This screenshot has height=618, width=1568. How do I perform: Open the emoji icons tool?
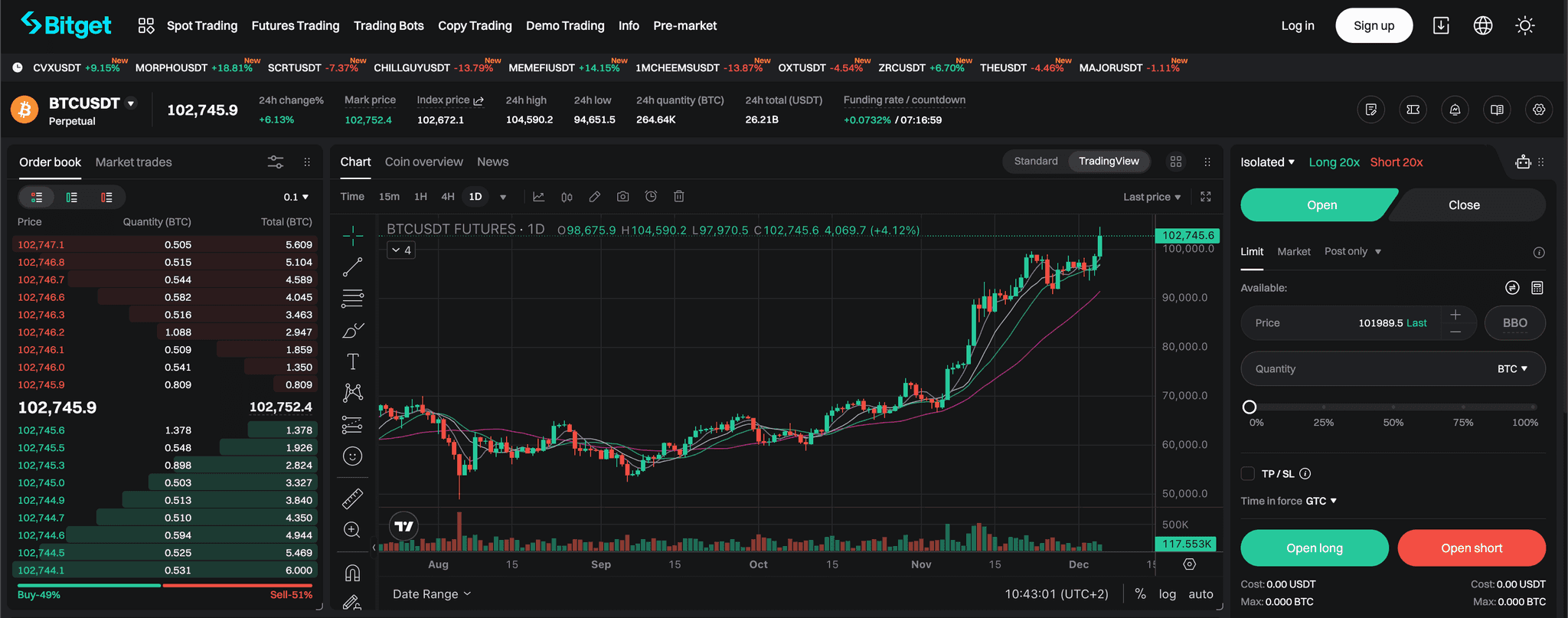click(352, 456)
